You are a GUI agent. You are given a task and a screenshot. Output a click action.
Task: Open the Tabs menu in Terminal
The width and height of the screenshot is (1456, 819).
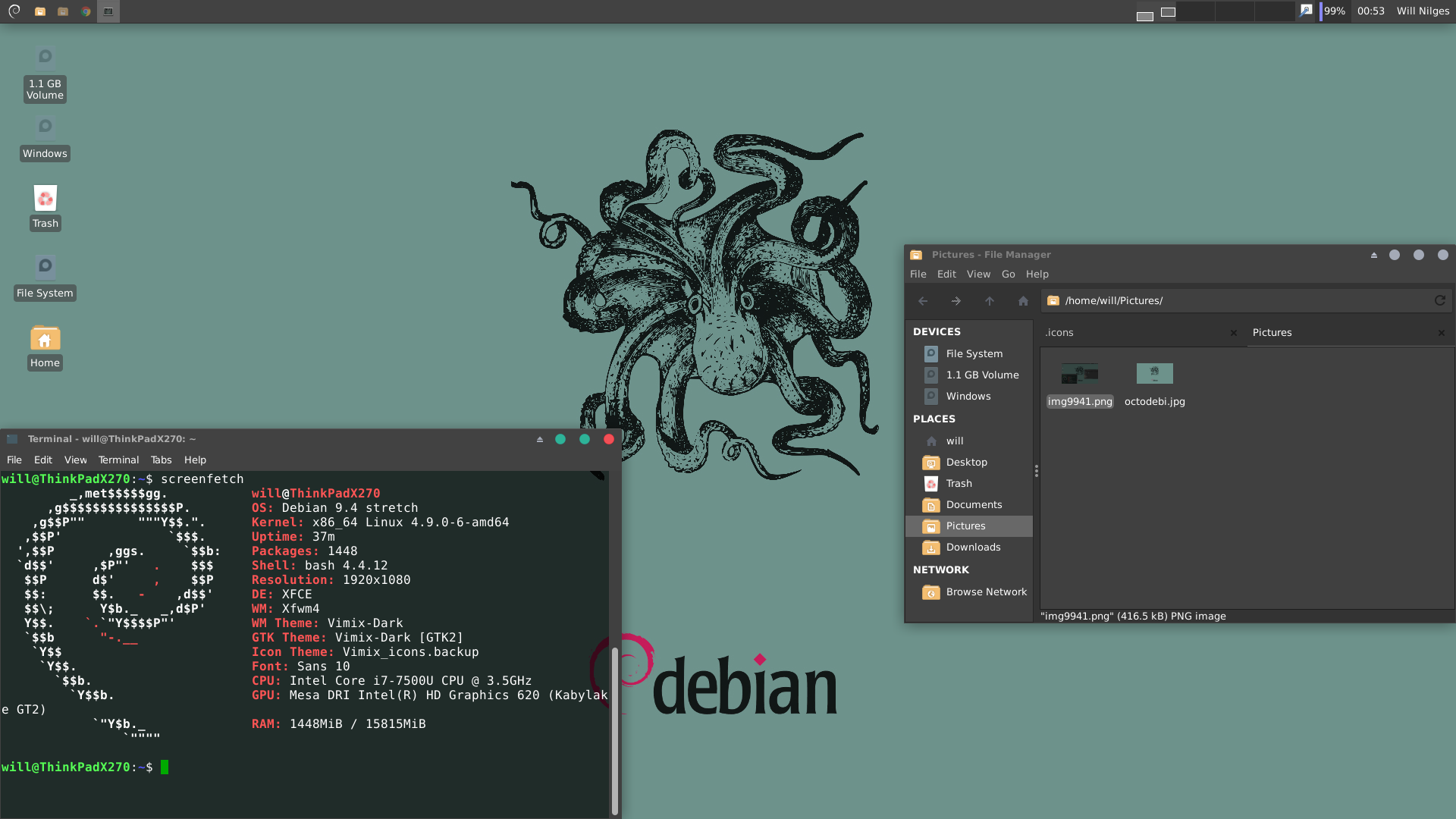[161, 460]
